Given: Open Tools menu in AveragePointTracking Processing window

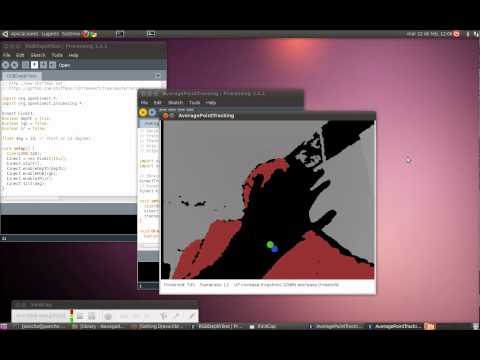Looking at the screenshot, I should click(195, 102).
